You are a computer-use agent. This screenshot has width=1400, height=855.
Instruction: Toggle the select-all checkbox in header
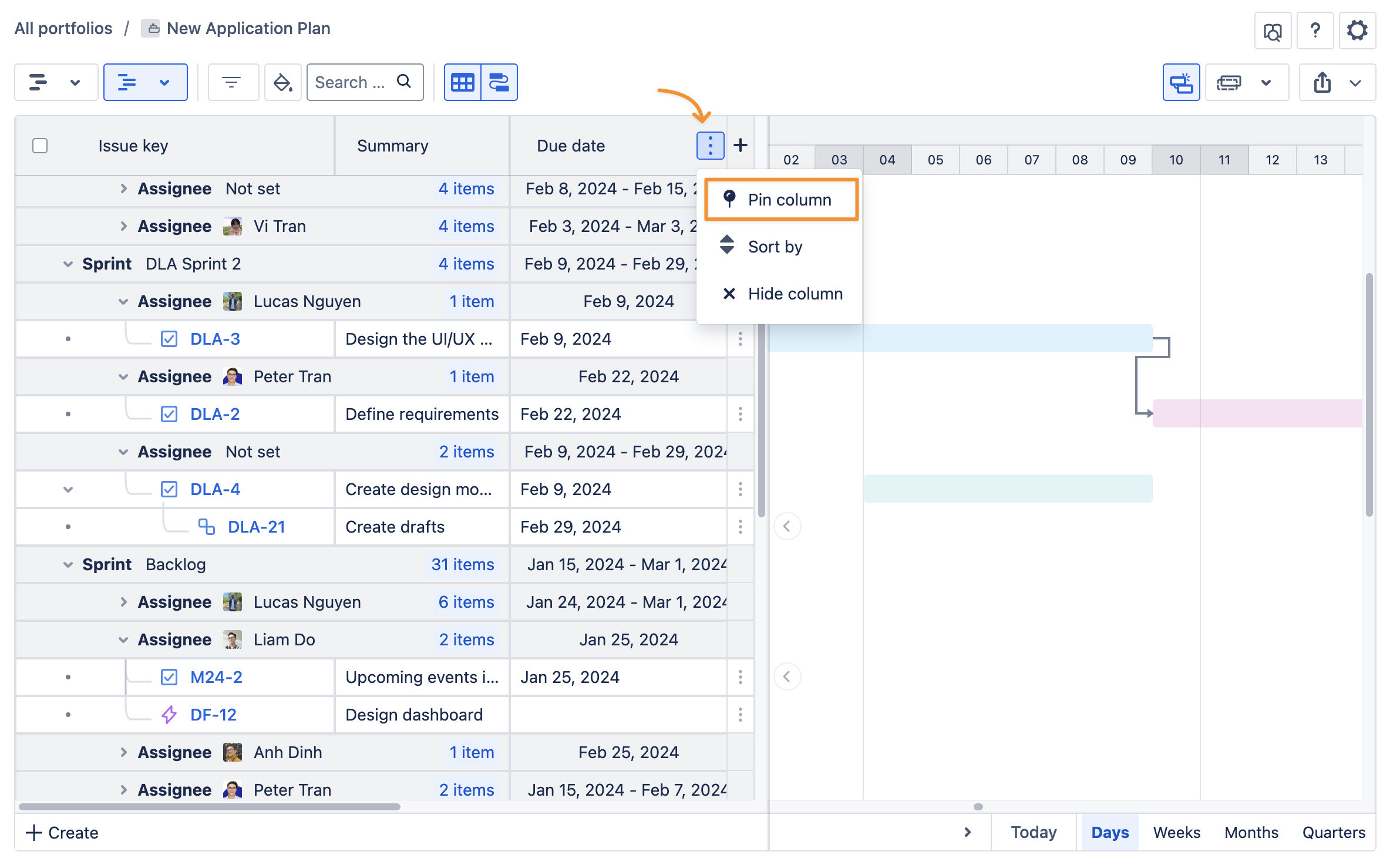40,146
